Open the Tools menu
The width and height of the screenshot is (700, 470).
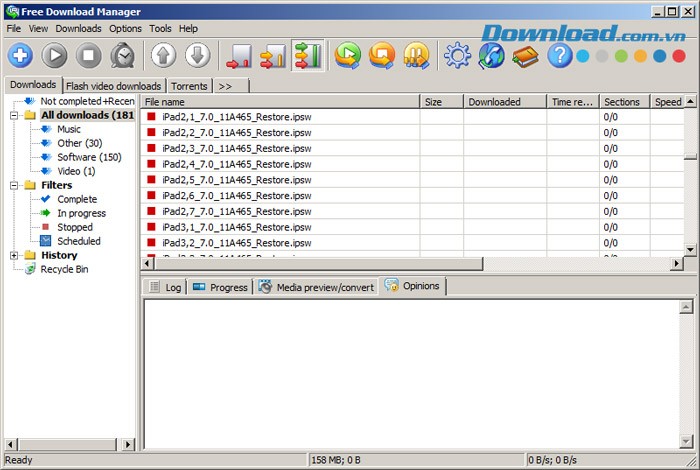coord(160,29)
